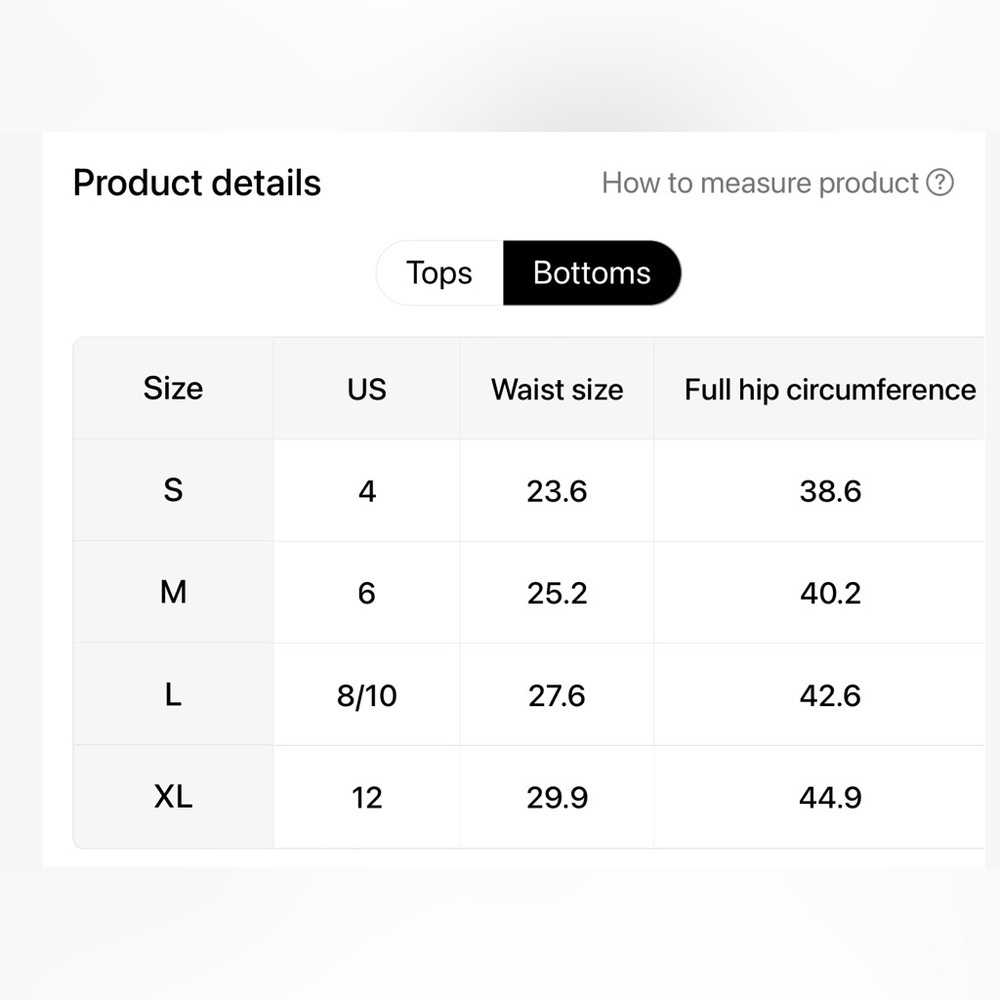Image resolution: width=1000 pixels, height=1000 pixels.
Task: Select the Bottoms tab
Action: click(592, 273)
